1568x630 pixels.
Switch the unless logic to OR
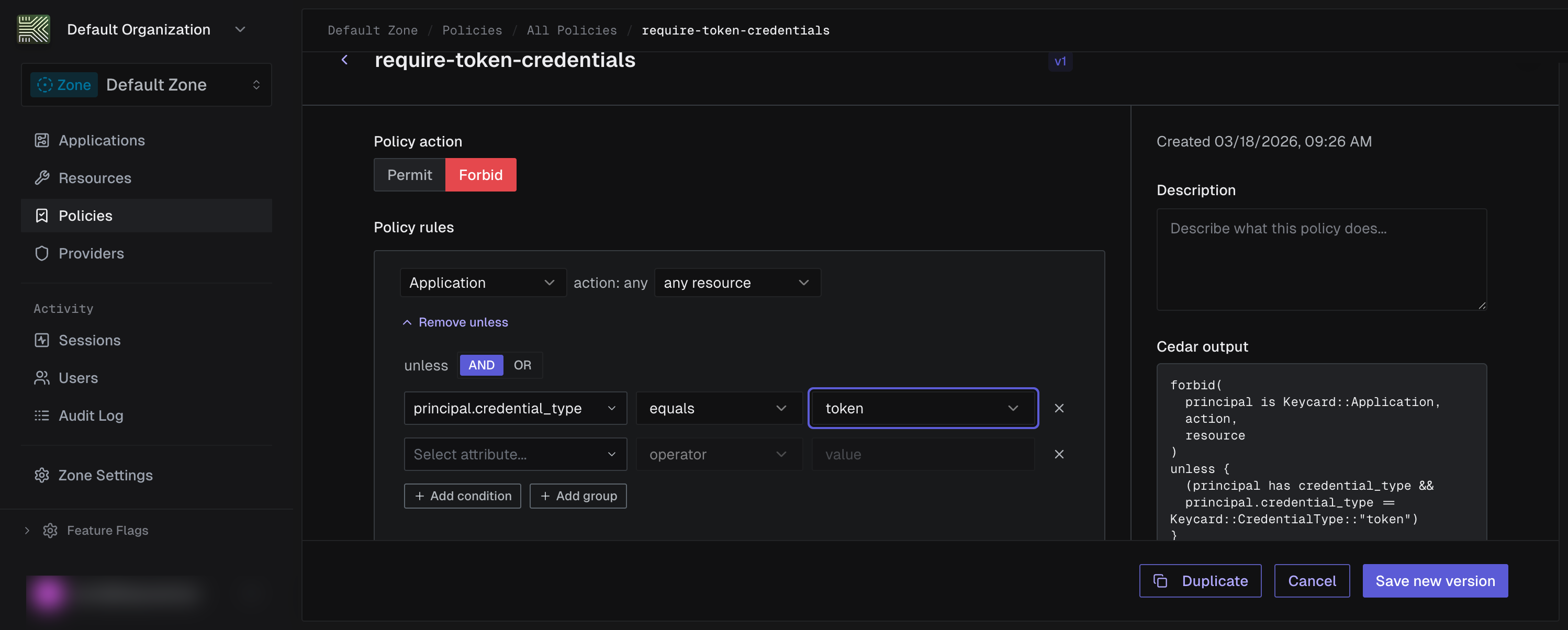tap(523, 365)
